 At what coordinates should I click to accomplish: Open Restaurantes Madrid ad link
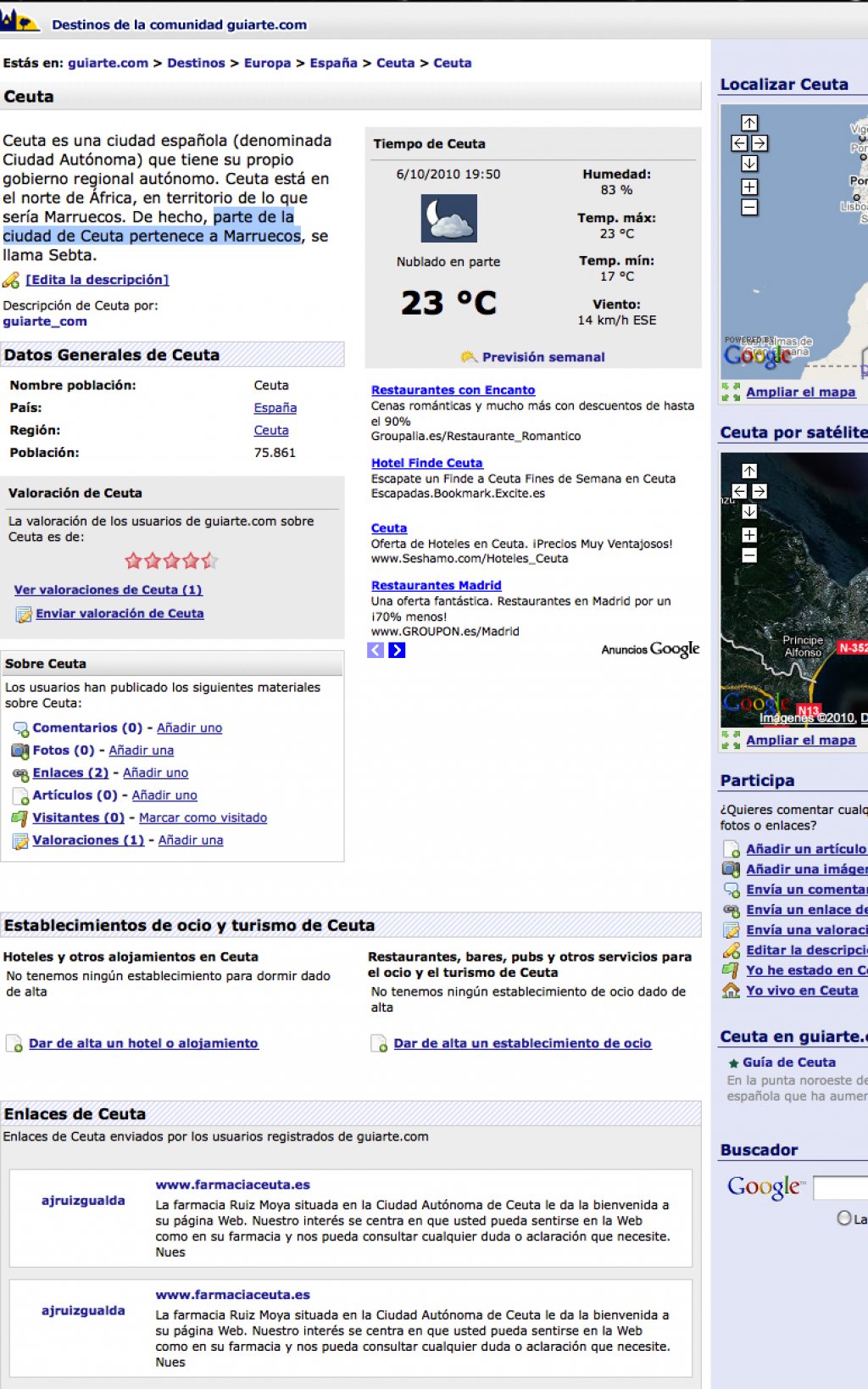pos(436,585)
